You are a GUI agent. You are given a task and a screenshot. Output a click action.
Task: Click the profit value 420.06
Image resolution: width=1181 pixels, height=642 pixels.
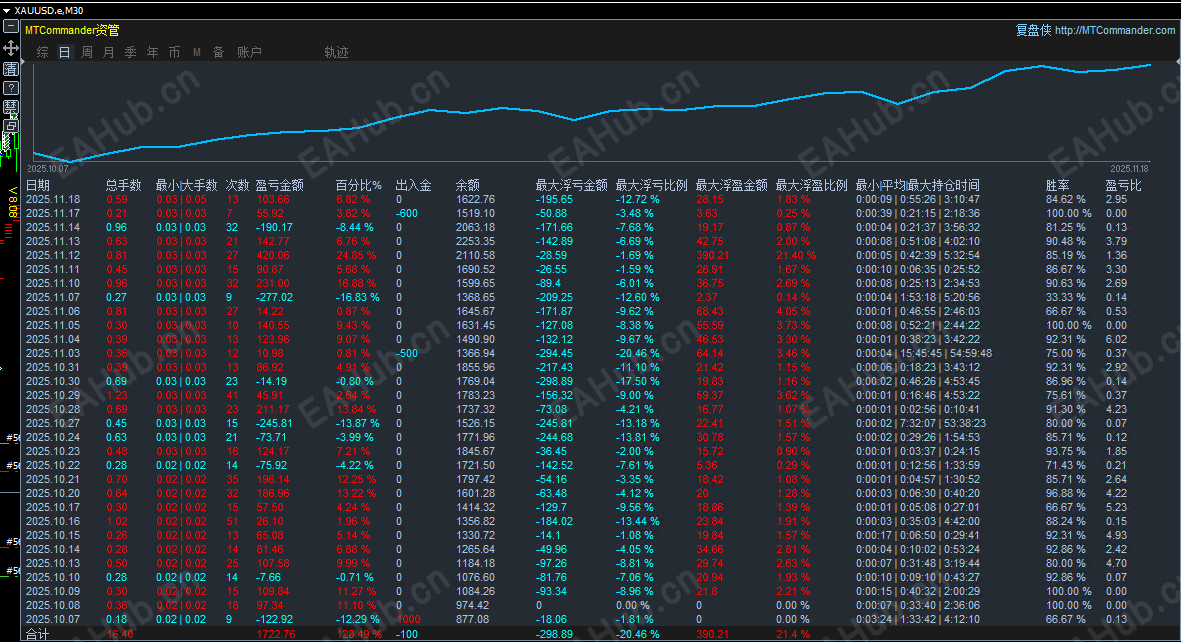pos(273,255)
